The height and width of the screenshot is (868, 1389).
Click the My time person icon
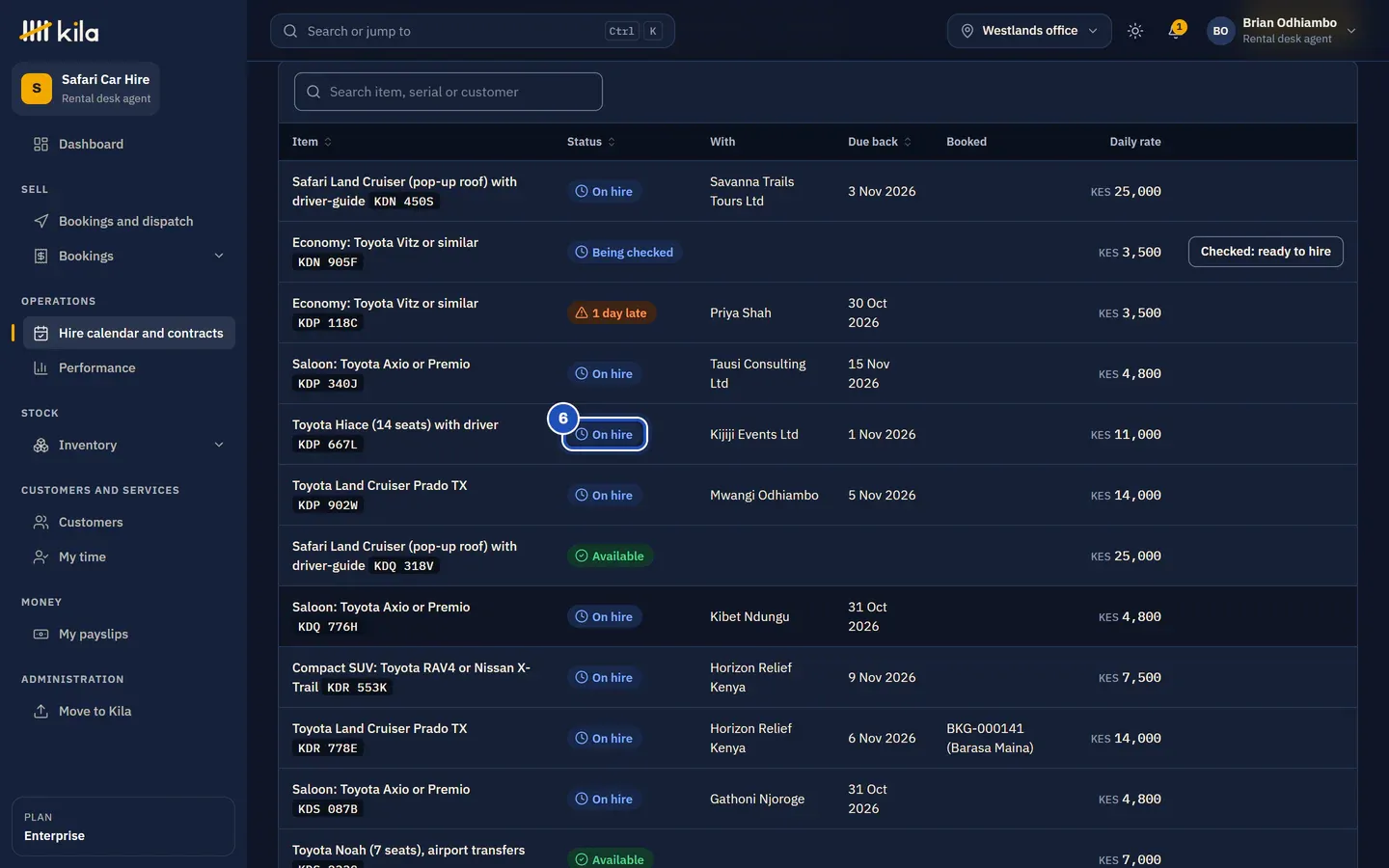tap(41, 556)
